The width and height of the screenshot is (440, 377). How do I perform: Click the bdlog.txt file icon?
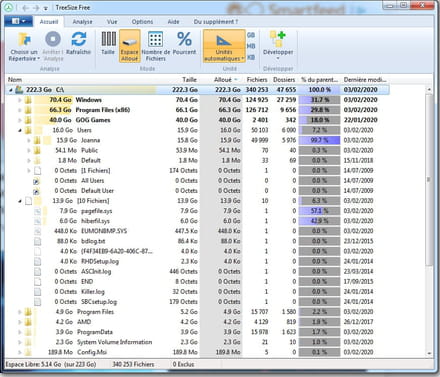tap(37, 241)
